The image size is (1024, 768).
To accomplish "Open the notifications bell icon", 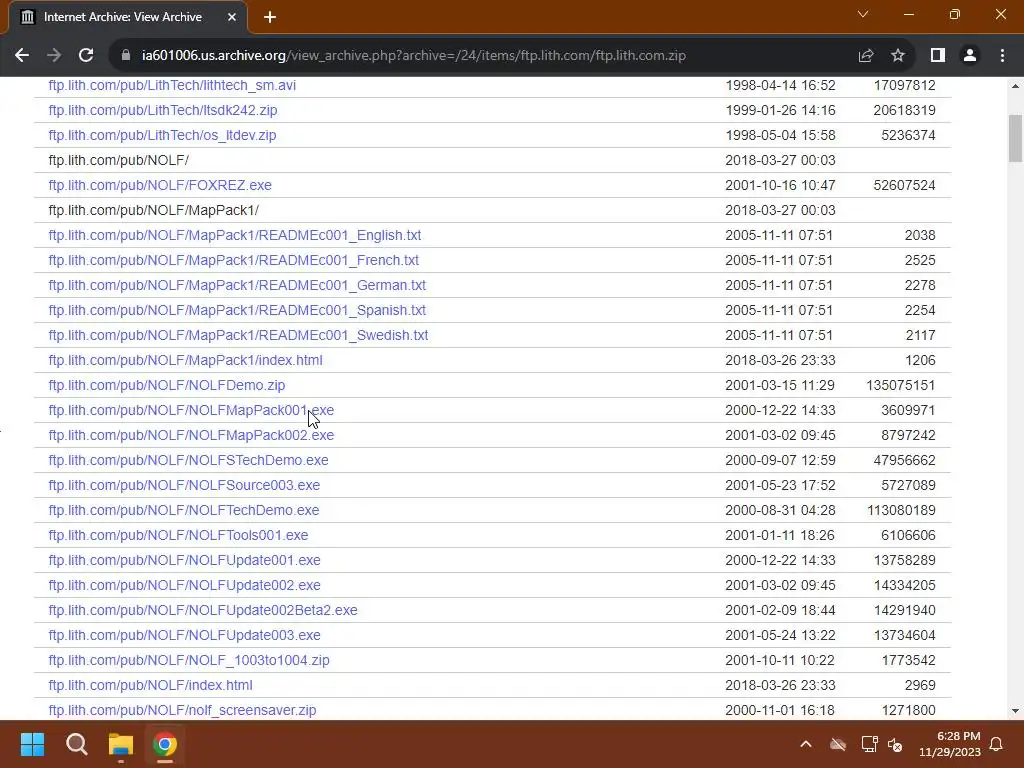I will (x=997, y=744).
